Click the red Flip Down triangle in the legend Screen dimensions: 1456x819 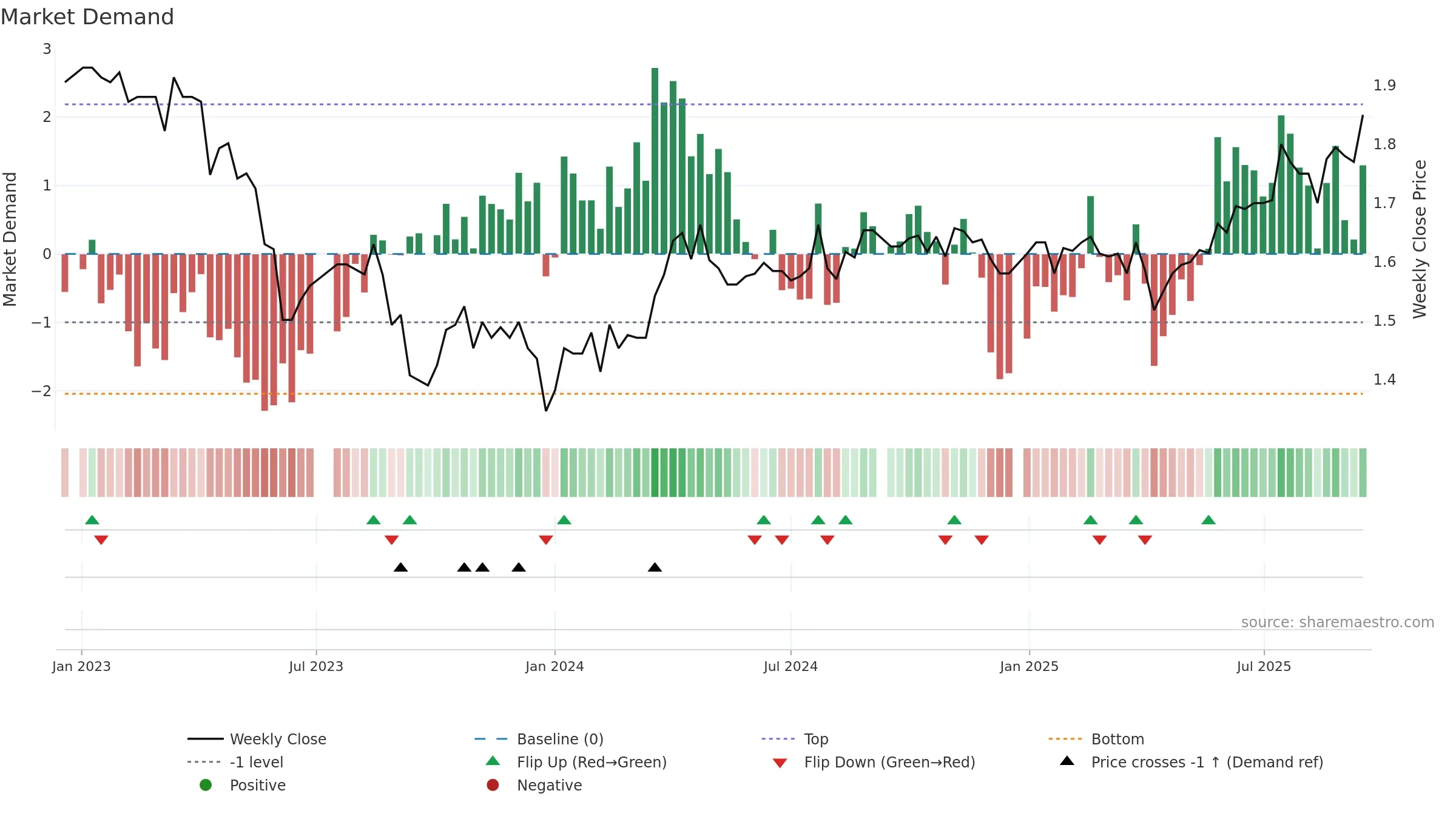coord(780,763)
